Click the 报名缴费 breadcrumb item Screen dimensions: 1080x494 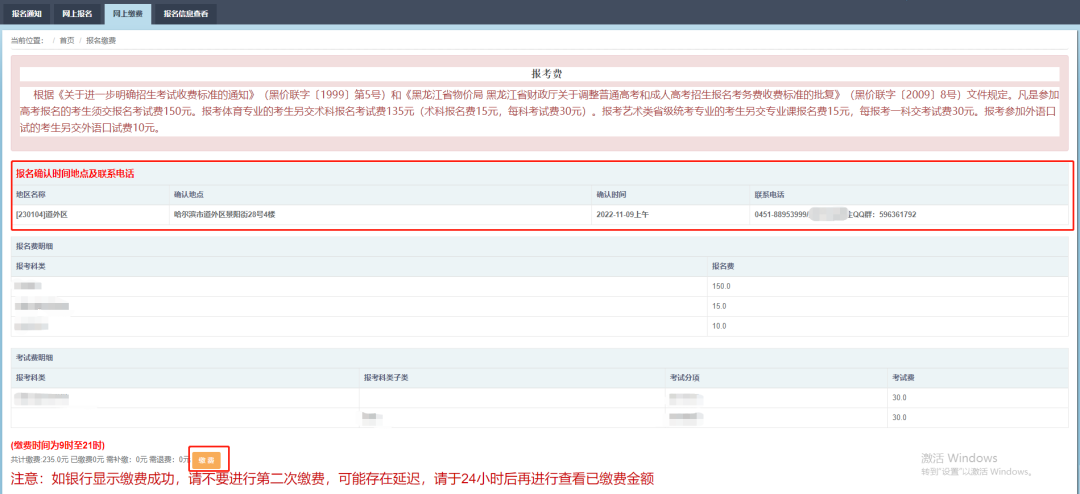pos(101,41)
